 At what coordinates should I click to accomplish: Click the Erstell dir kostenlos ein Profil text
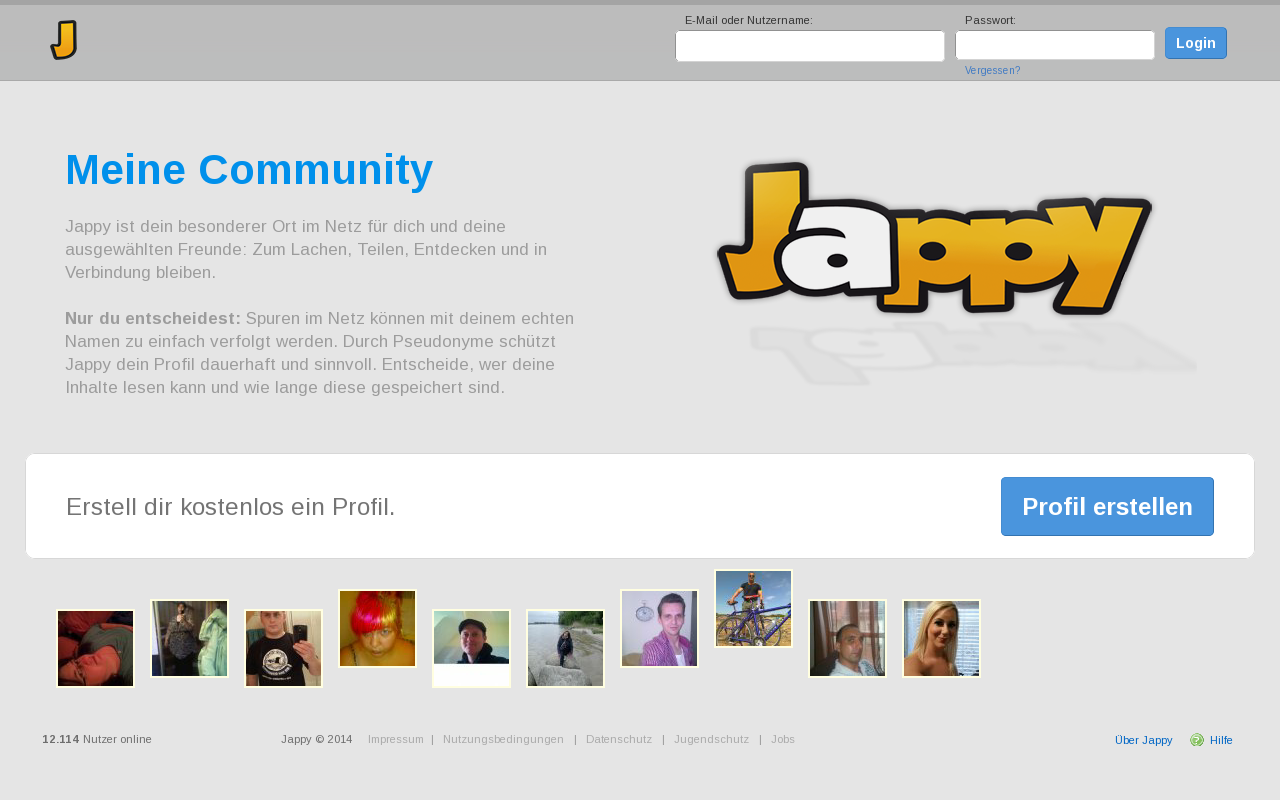(231, 507)
